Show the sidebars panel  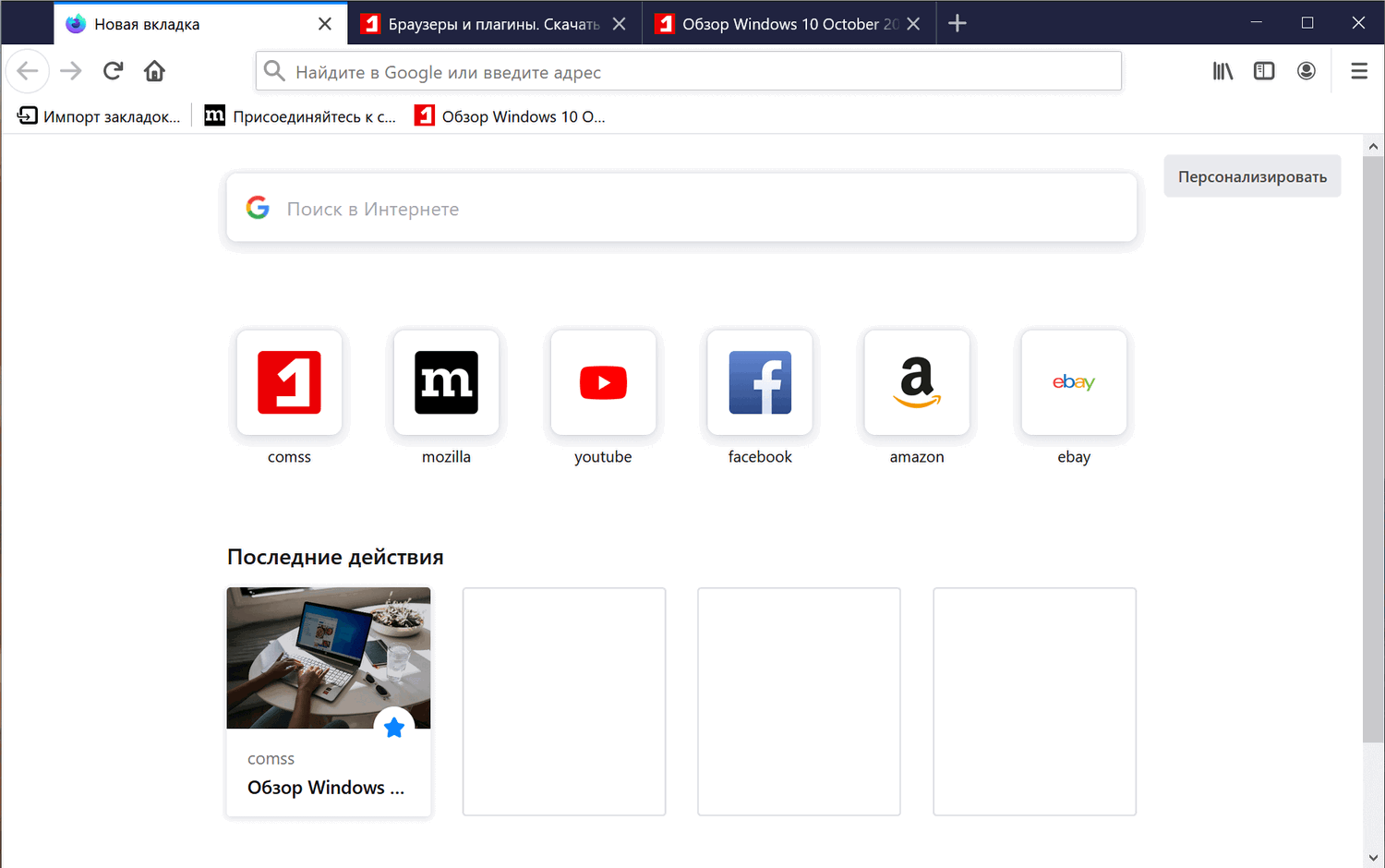point(1264,71)
